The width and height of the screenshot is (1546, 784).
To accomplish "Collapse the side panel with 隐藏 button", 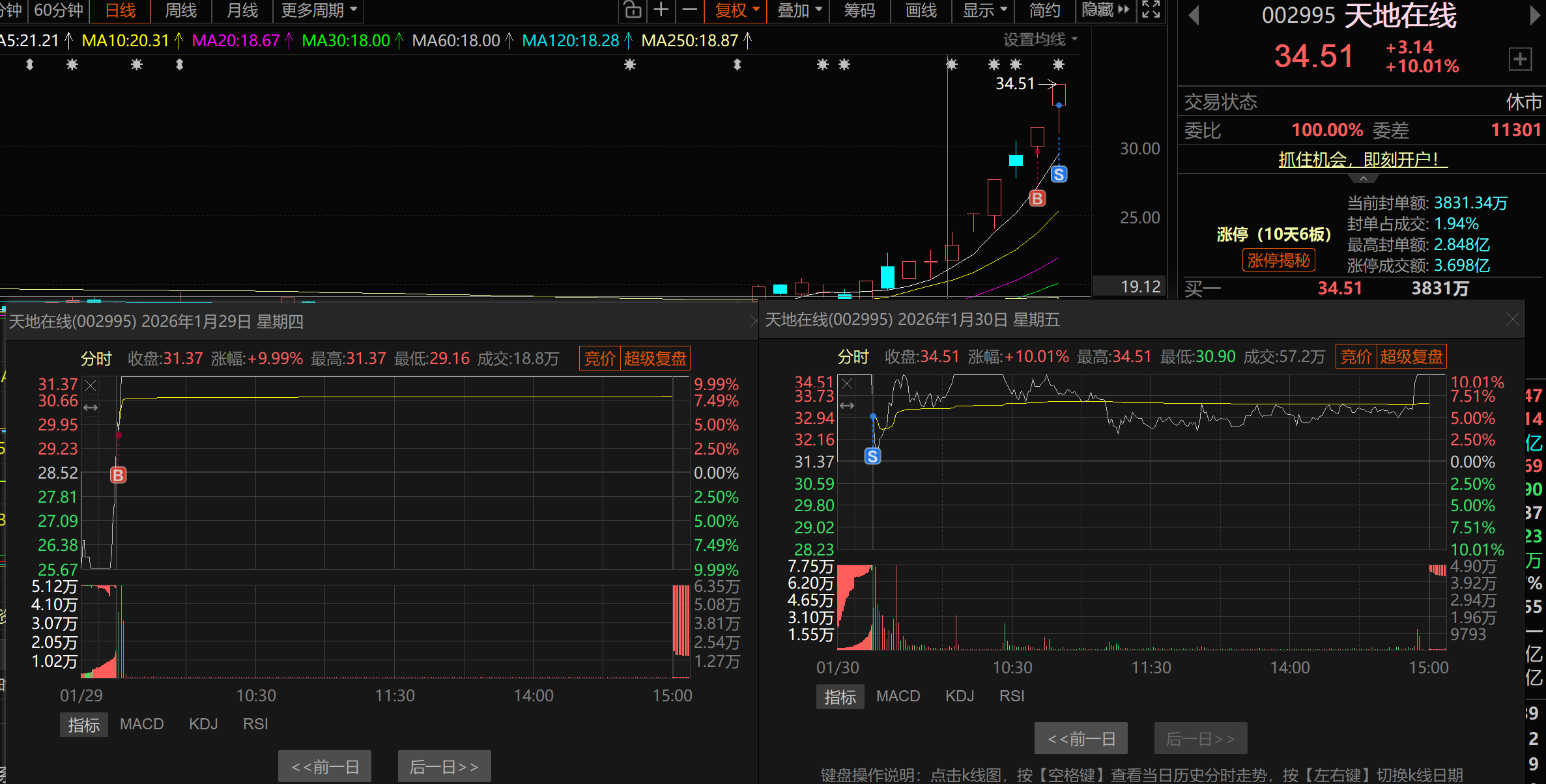I will (x=1105, y=10).
